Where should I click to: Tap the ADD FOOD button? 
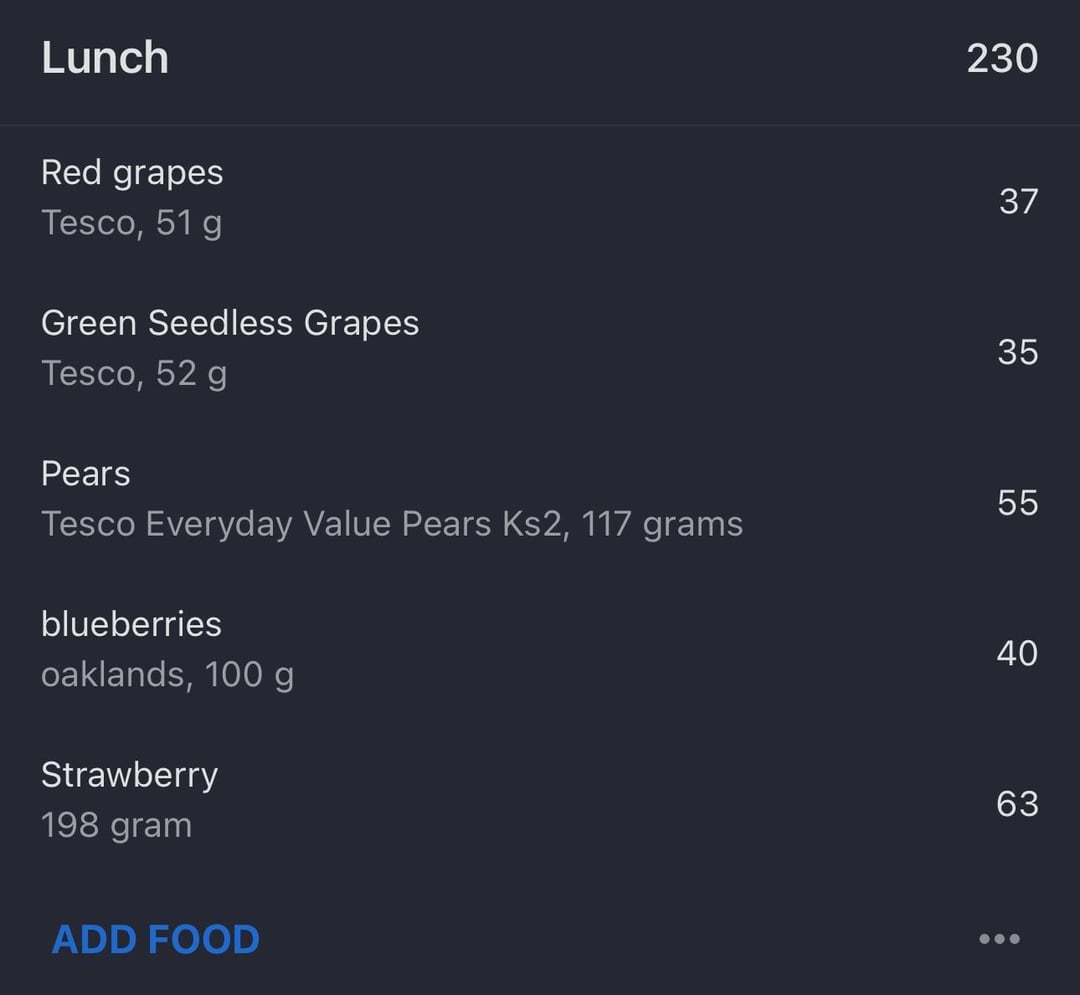pyautogui.click(x=156, y=939)
